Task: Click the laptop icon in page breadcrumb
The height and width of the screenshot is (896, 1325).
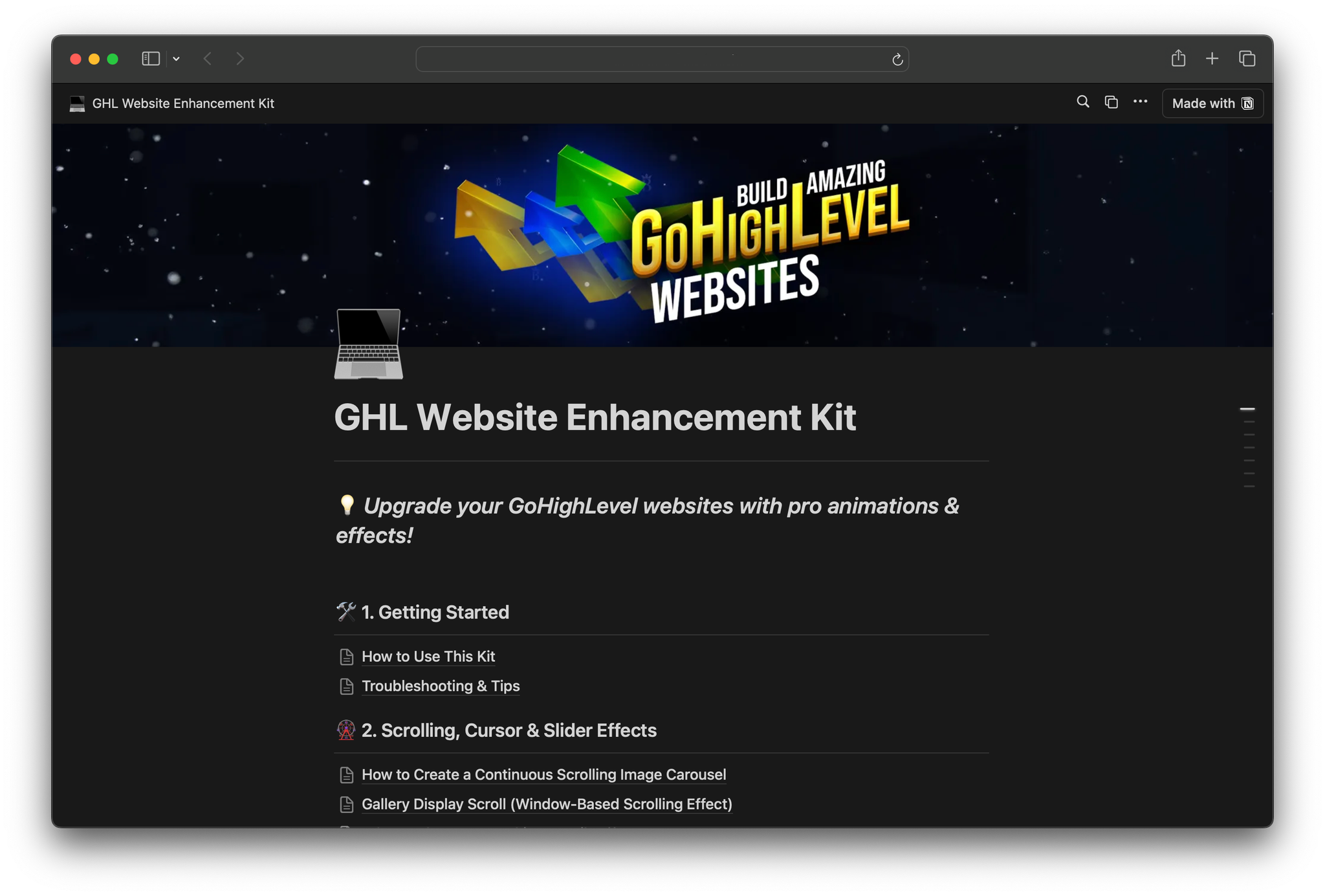Action: (x=77, y=104)
